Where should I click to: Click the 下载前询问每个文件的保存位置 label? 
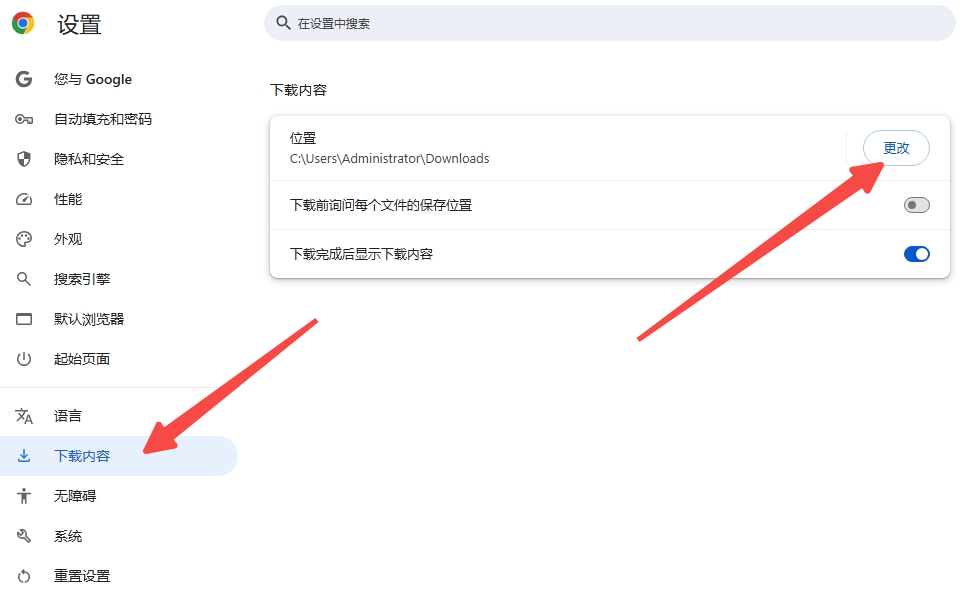coord(381,205)
